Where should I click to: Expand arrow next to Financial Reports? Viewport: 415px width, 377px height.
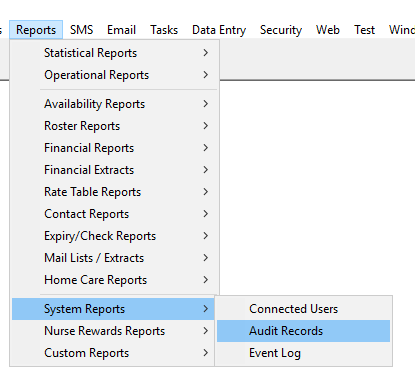206,148
